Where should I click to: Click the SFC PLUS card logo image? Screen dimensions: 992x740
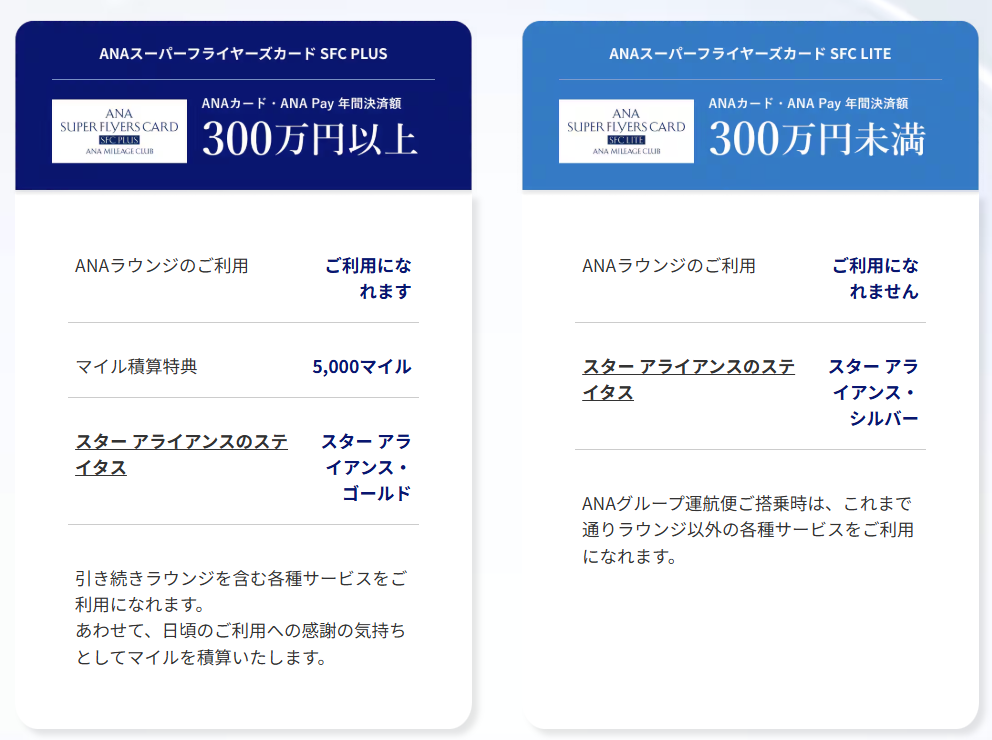coord(119,129)
